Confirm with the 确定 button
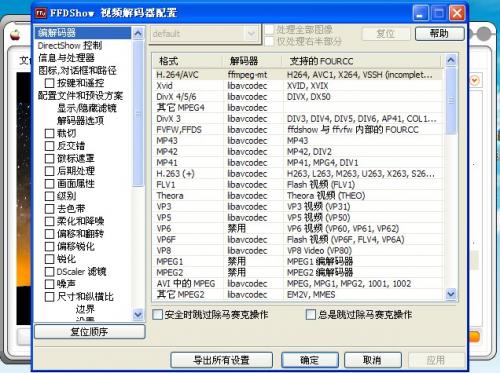The height and width of the screenshot is (373, 500). [x=310, y=360]
